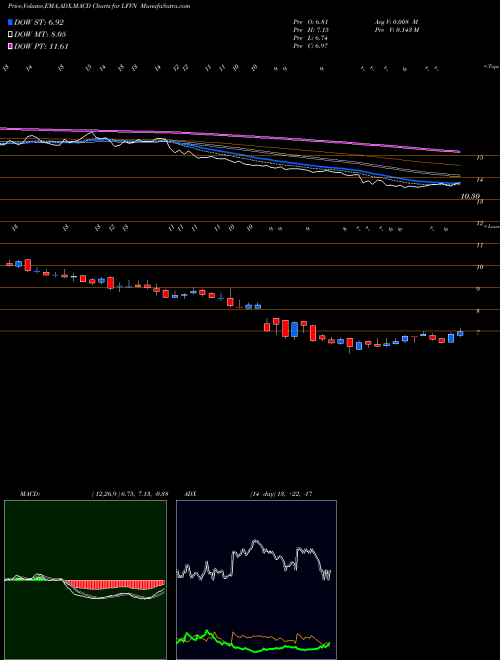This screenshot has width=500, height=660.
Task: Click the last blue candlestick near 7
Action: (460, 333)
